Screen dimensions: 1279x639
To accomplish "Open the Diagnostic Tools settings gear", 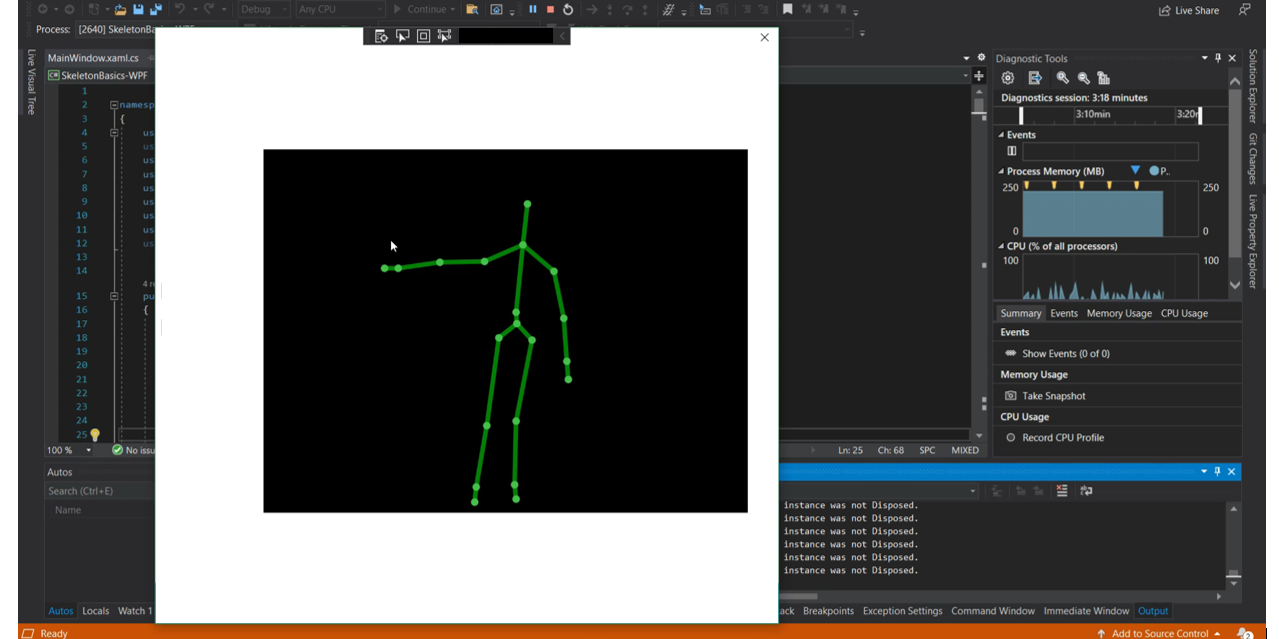I will coord(1006,77).
